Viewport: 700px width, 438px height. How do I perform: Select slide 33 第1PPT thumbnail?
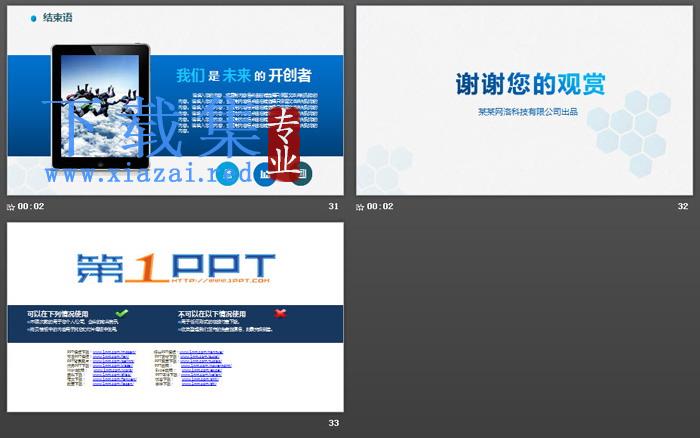coord(175,317)
